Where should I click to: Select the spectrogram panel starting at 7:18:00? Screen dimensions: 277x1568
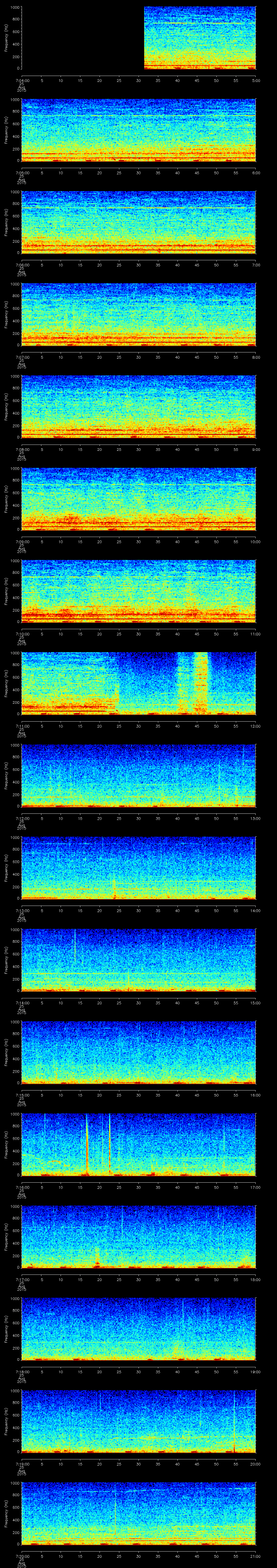(138, 1329)
